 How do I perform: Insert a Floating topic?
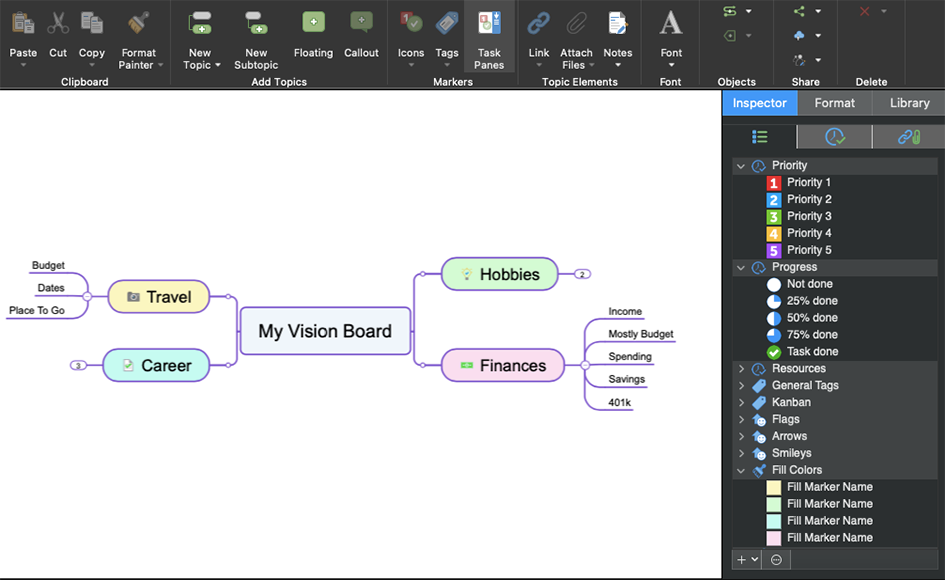(313, 23)
